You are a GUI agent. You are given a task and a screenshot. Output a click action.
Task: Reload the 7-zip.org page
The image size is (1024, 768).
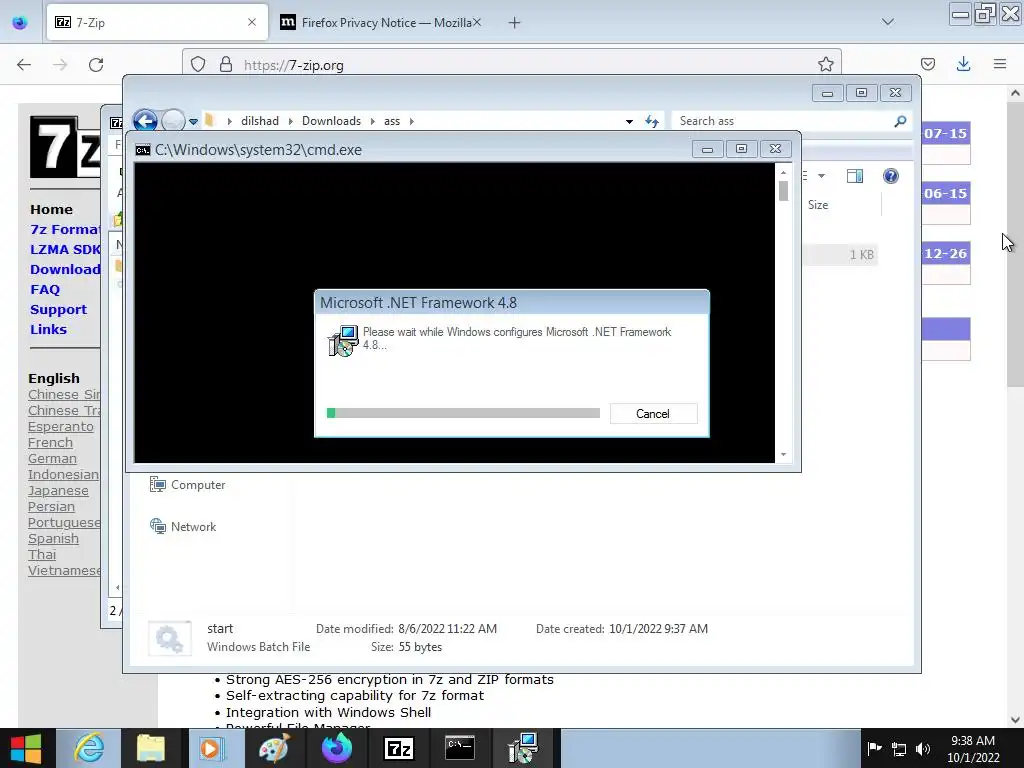coord(96,64)
